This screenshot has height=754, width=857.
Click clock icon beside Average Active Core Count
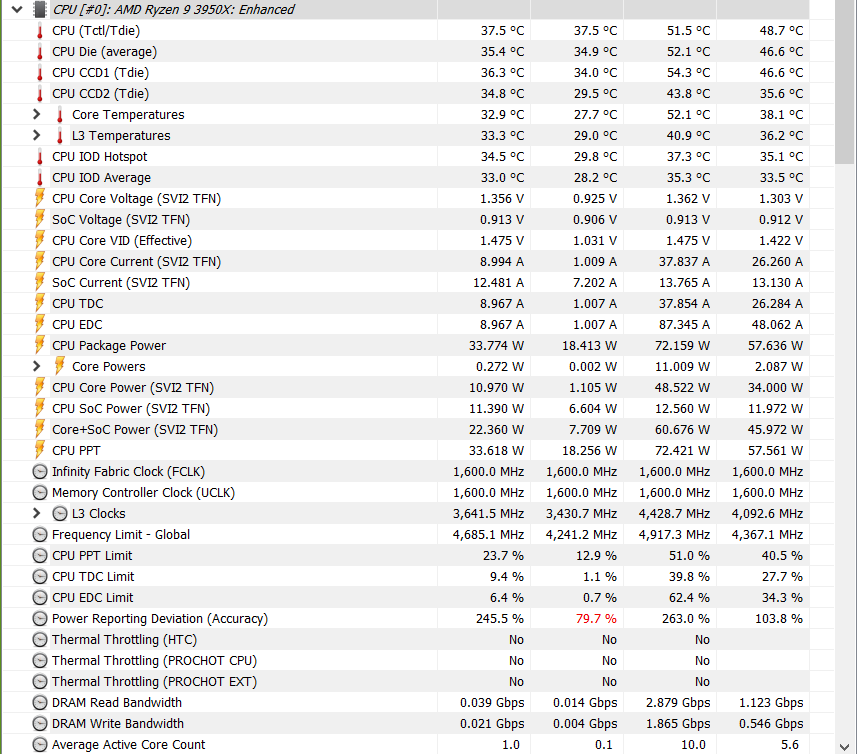coord(40,744)
